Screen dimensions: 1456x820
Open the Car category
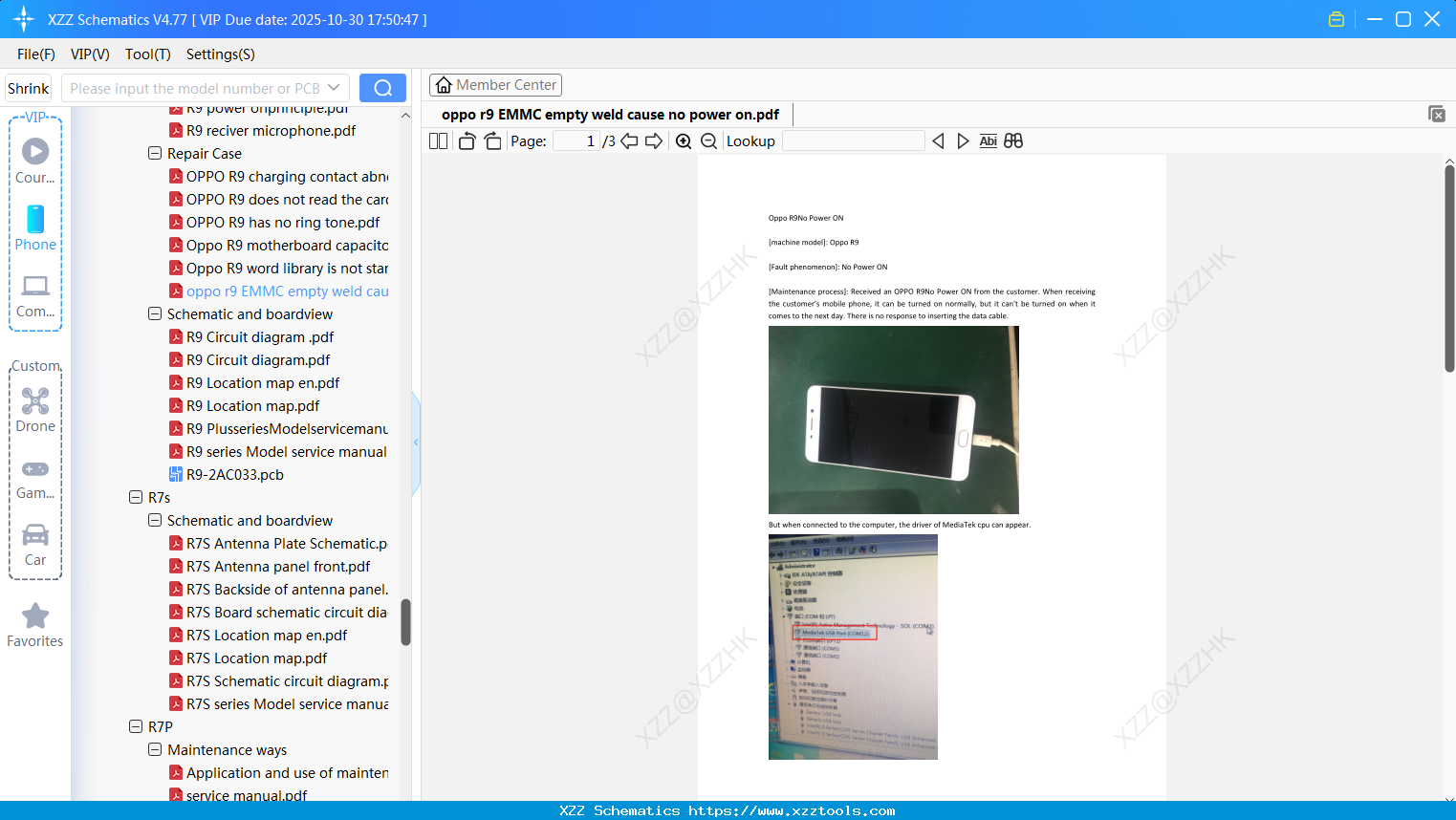tap(35, 544)
